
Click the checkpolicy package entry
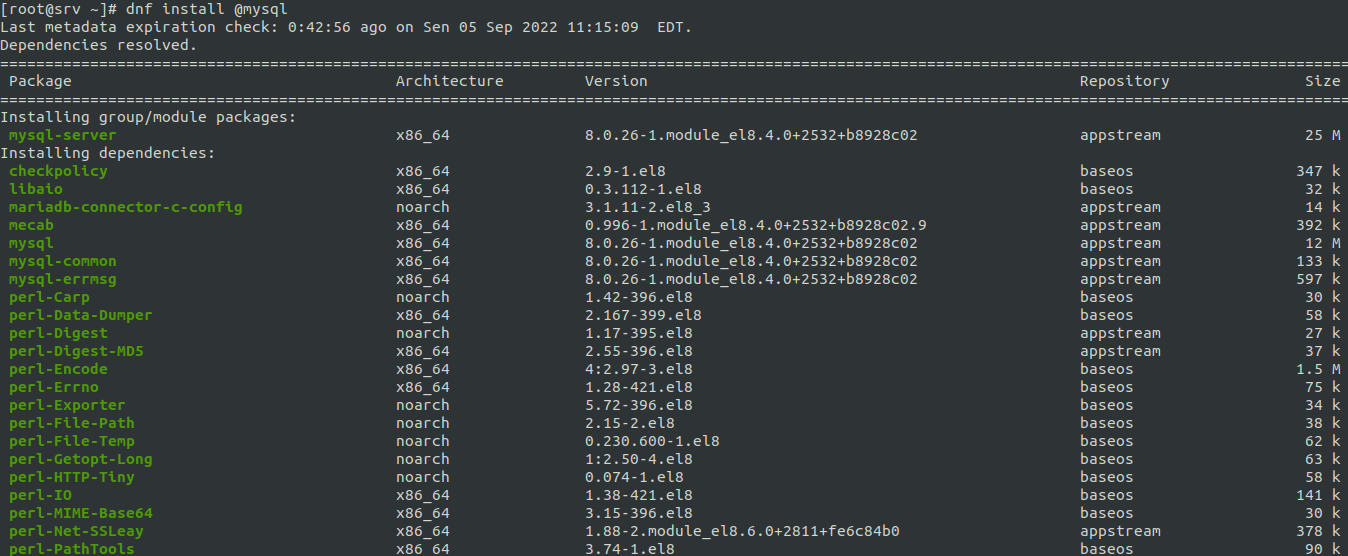58,171
